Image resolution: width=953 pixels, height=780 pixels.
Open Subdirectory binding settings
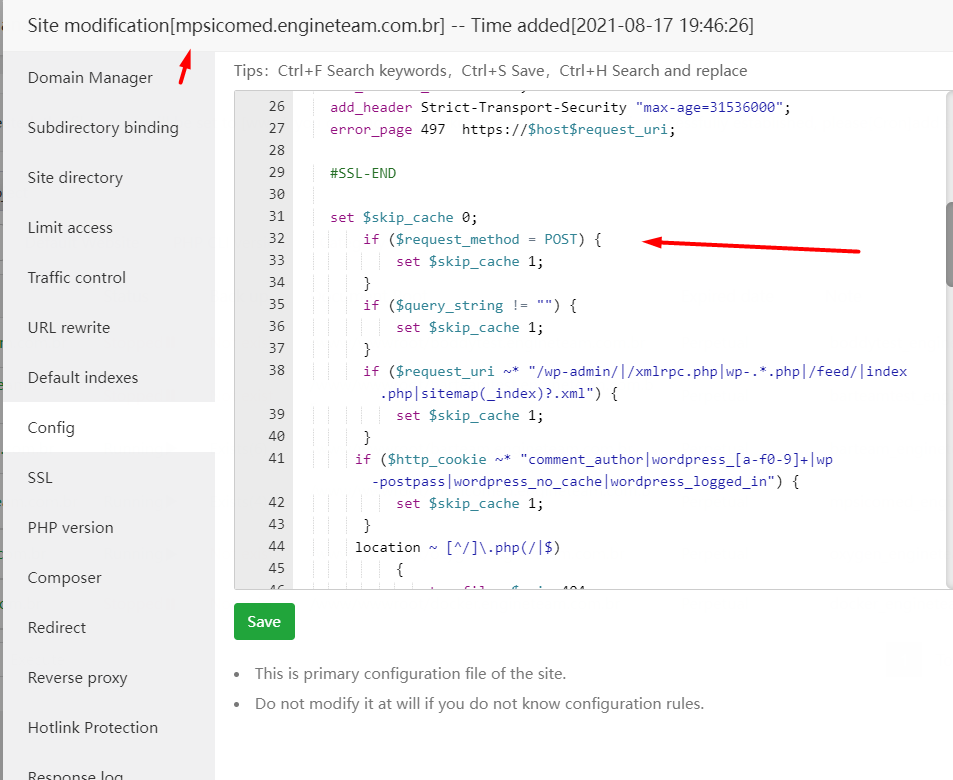click(x=103, y=128)
